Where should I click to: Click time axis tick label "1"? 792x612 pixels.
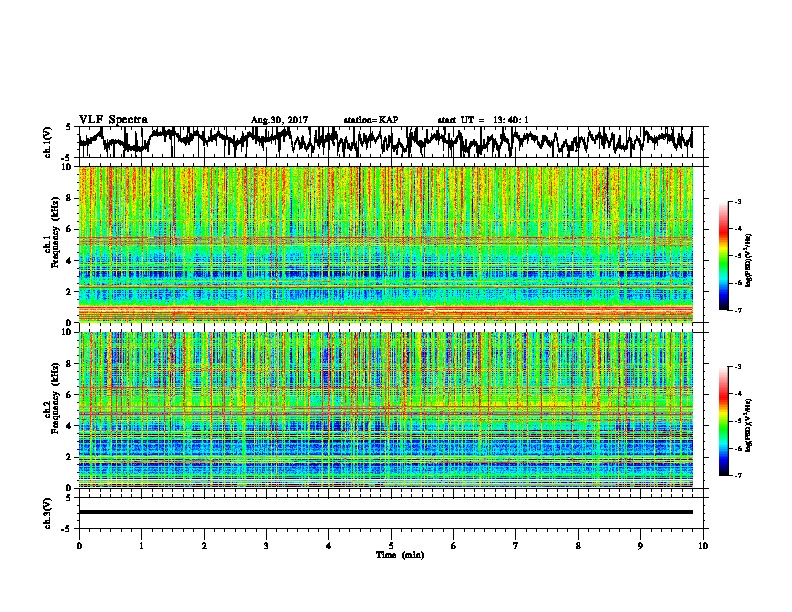pyautogui.click(x=141, y=546)
